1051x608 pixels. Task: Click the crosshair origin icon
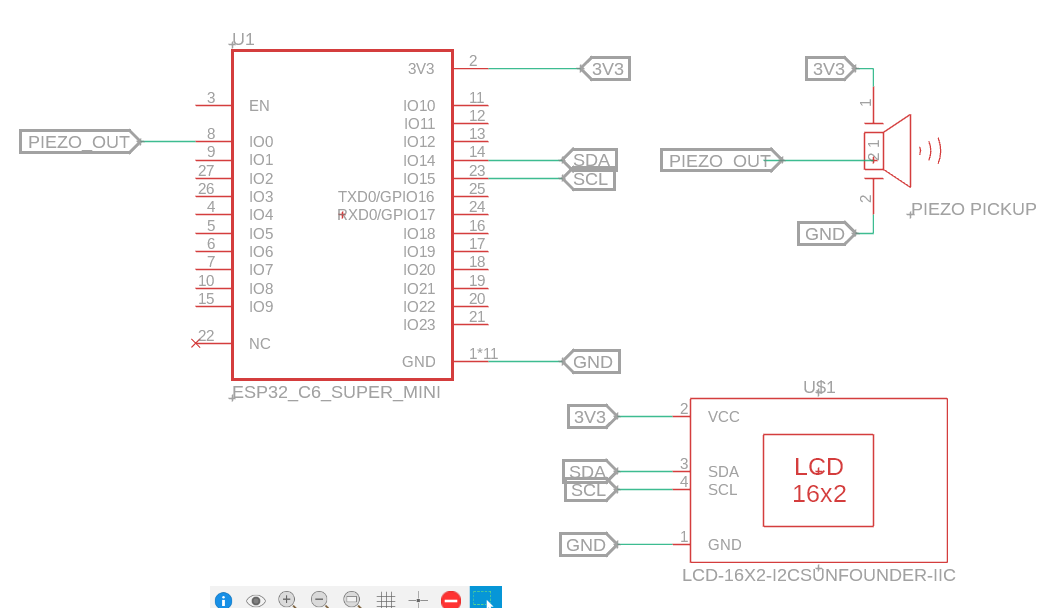tap(418, 599)
